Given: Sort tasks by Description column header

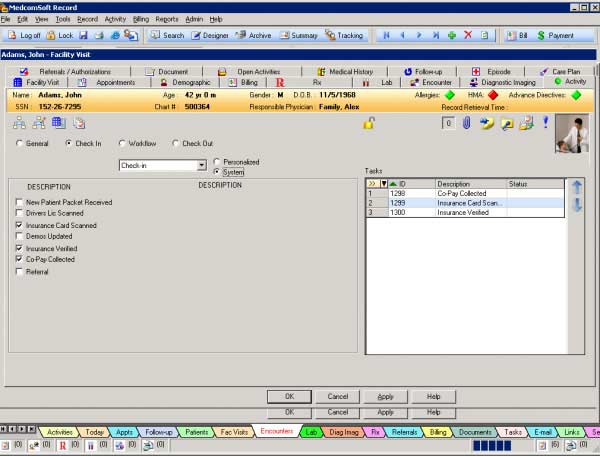Looking at the screenshot, I should 471,184.
